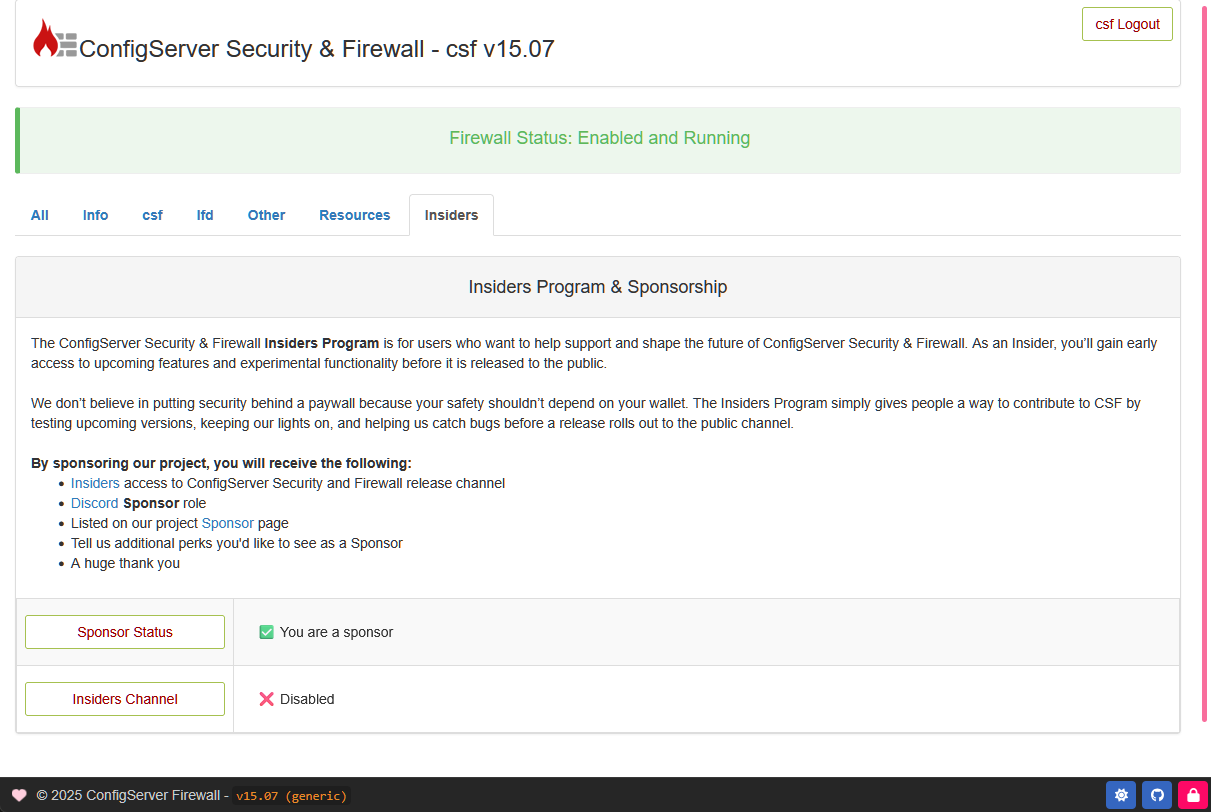Click the flame firewall logo icon

54,40
